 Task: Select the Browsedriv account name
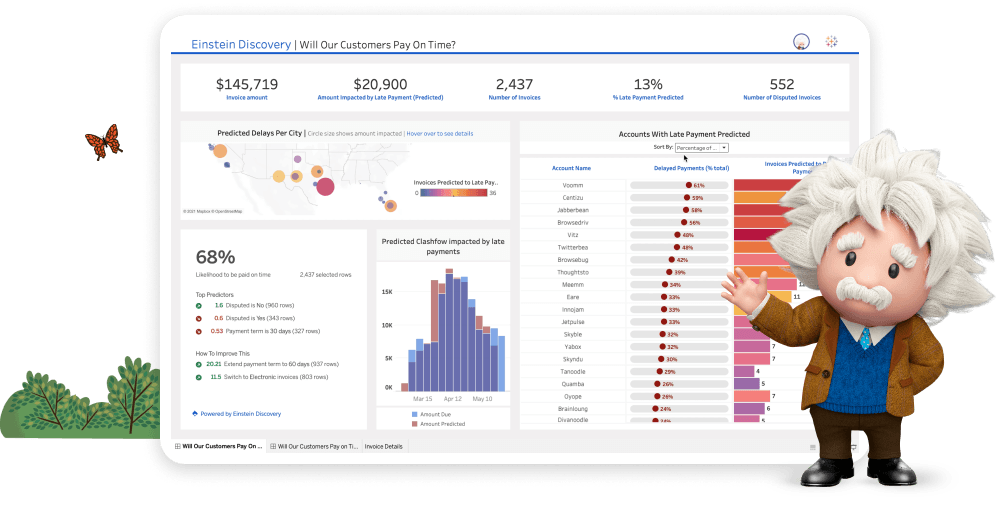pyautogui.click(x=572, y=223)
